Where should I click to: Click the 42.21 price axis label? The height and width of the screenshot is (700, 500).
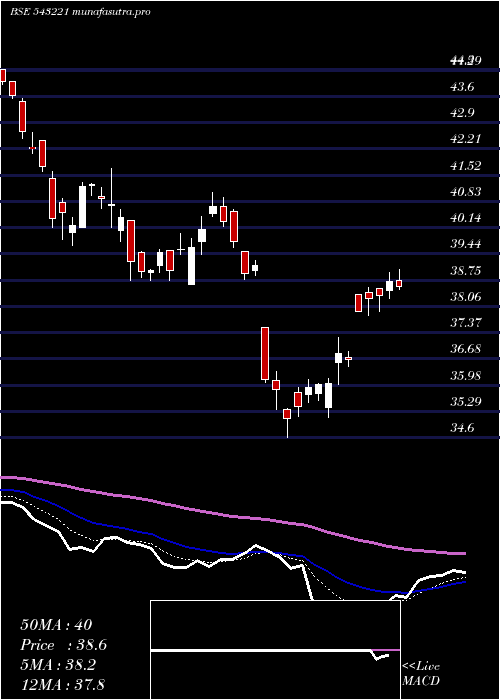pyautogui.click(x=465, y=139)
